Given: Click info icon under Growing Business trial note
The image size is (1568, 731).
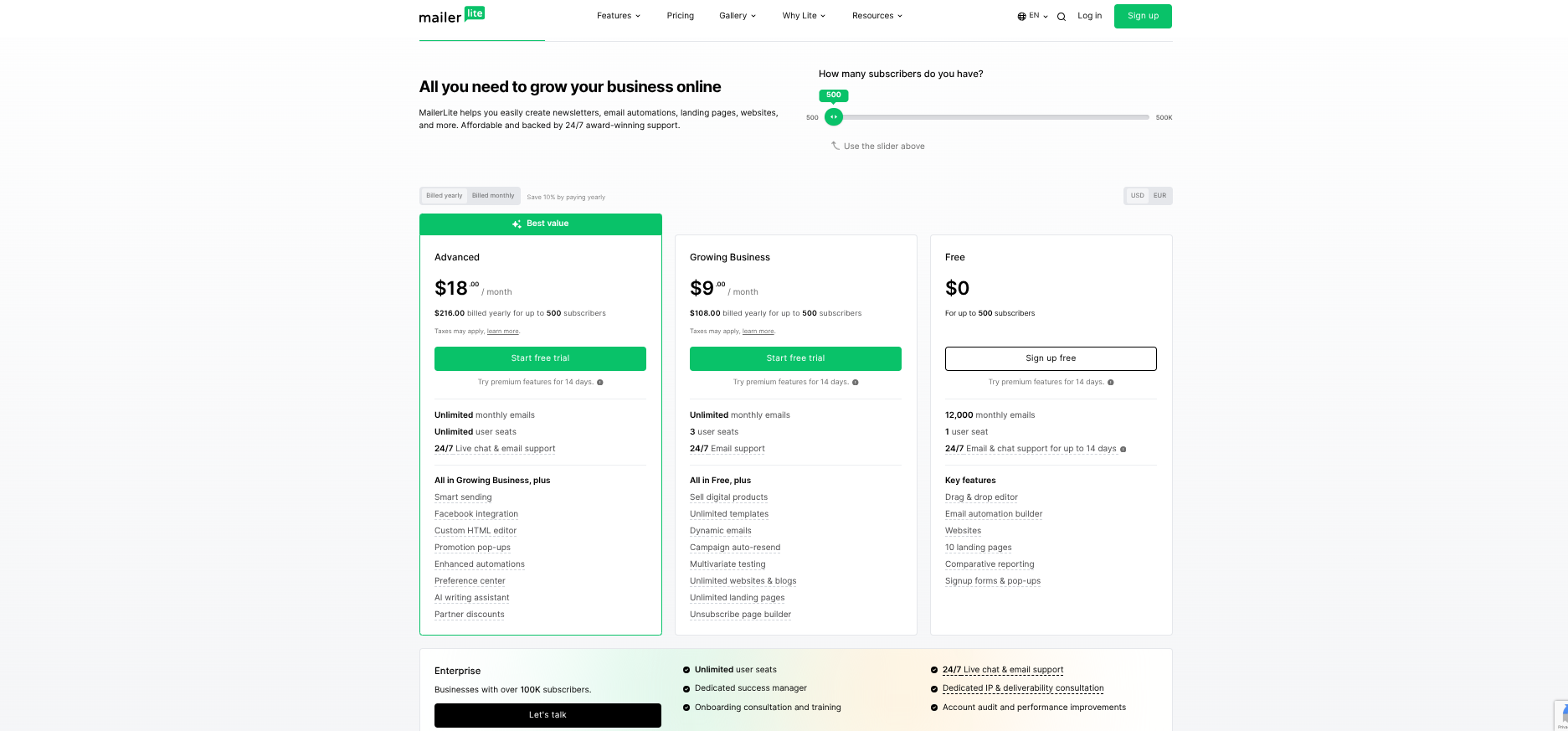Looking at the screenshot, I should click(x=856, y=383).
